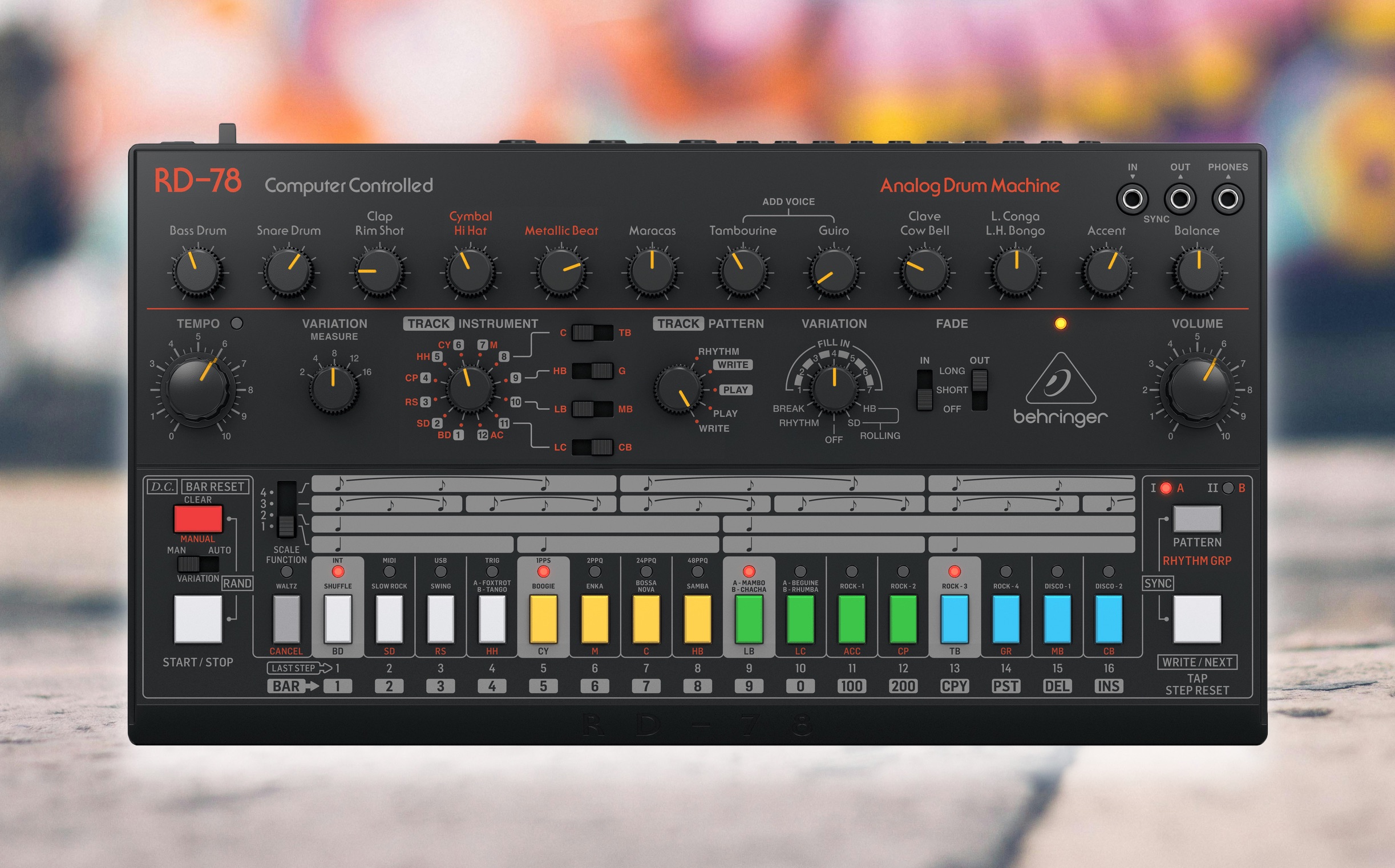
Task: Click the II B indicator LED
Action: [x=1228, y=488]
